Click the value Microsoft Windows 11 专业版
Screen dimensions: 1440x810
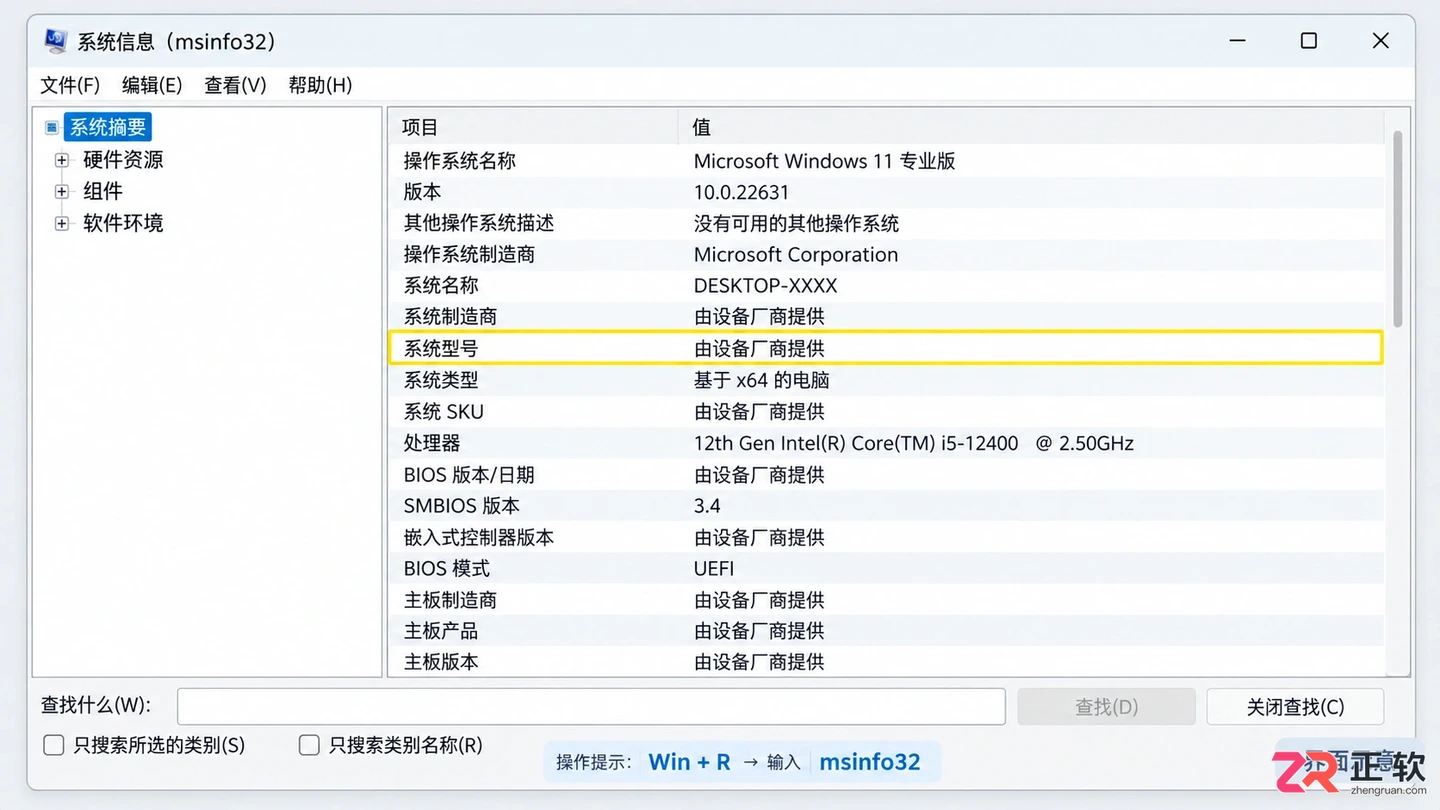[825, 161]
